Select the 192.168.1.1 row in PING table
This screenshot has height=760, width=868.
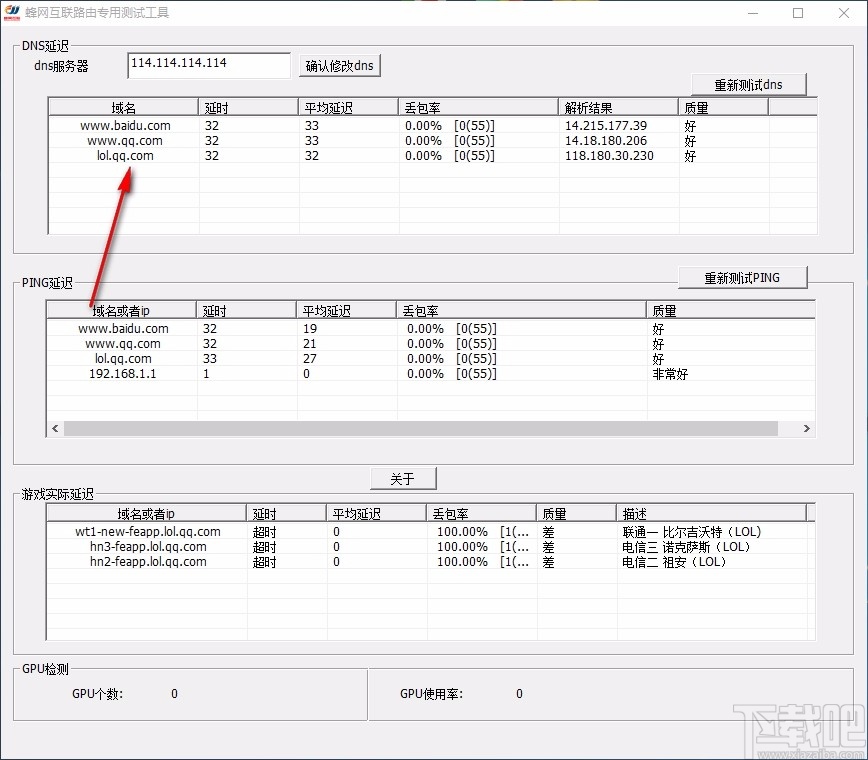[x=123, y=373]
